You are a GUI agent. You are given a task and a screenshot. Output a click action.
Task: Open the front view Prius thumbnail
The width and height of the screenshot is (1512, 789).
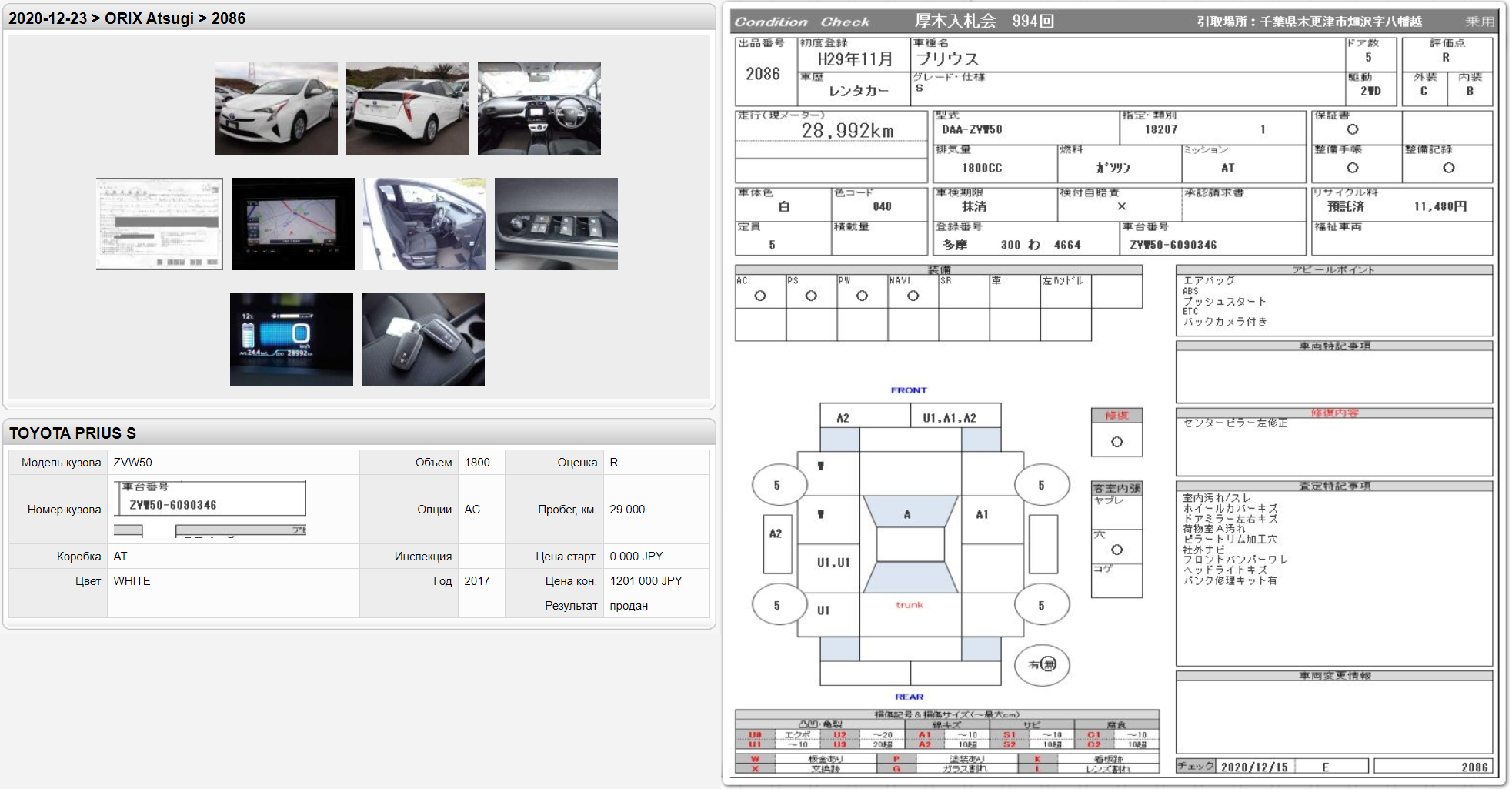275,109
